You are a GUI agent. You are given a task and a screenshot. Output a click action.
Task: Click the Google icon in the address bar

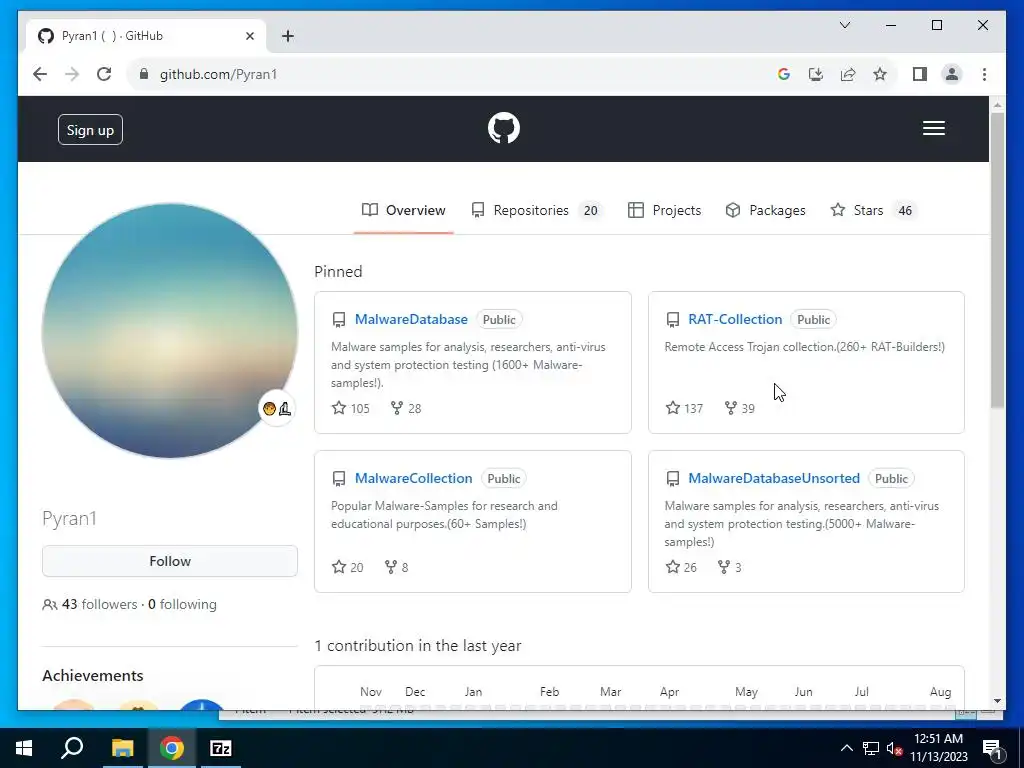click(x=784, y=74)
